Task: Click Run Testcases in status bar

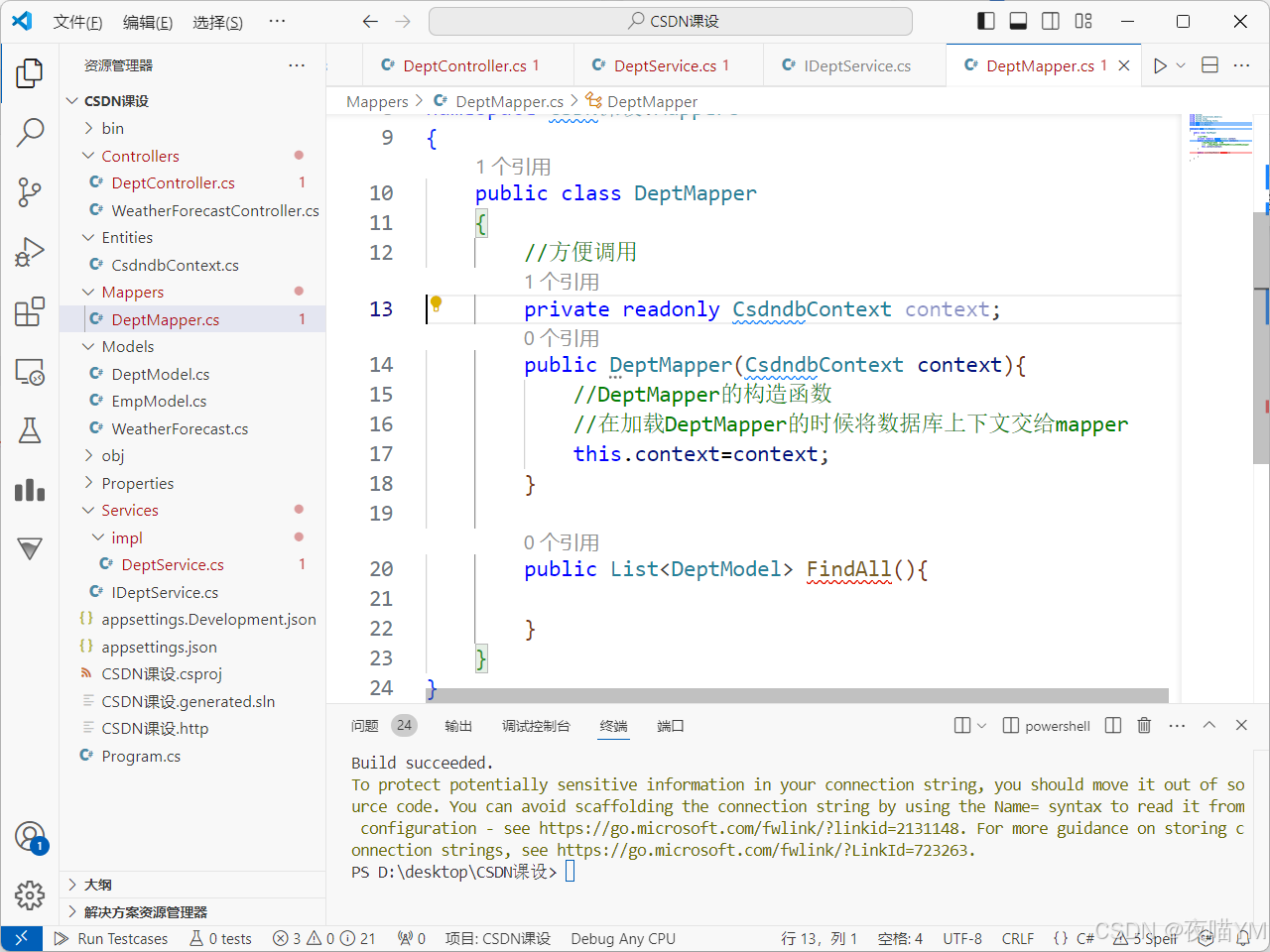Action: pos(111,938)
